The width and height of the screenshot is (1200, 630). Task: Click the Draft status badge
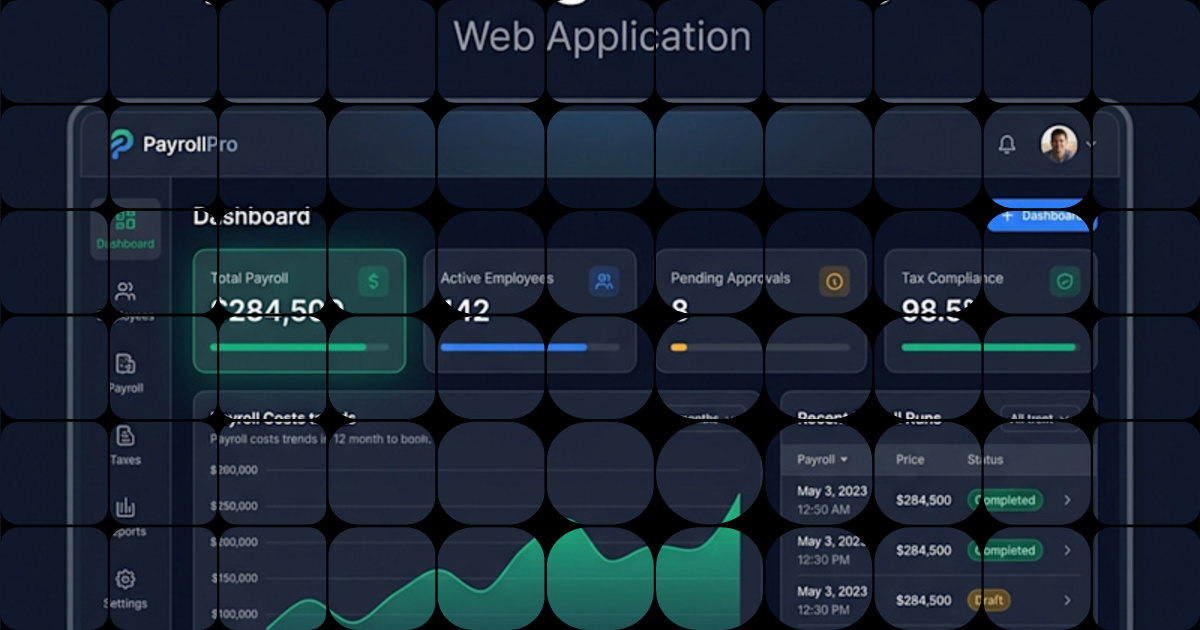click(x=988, y=600)
